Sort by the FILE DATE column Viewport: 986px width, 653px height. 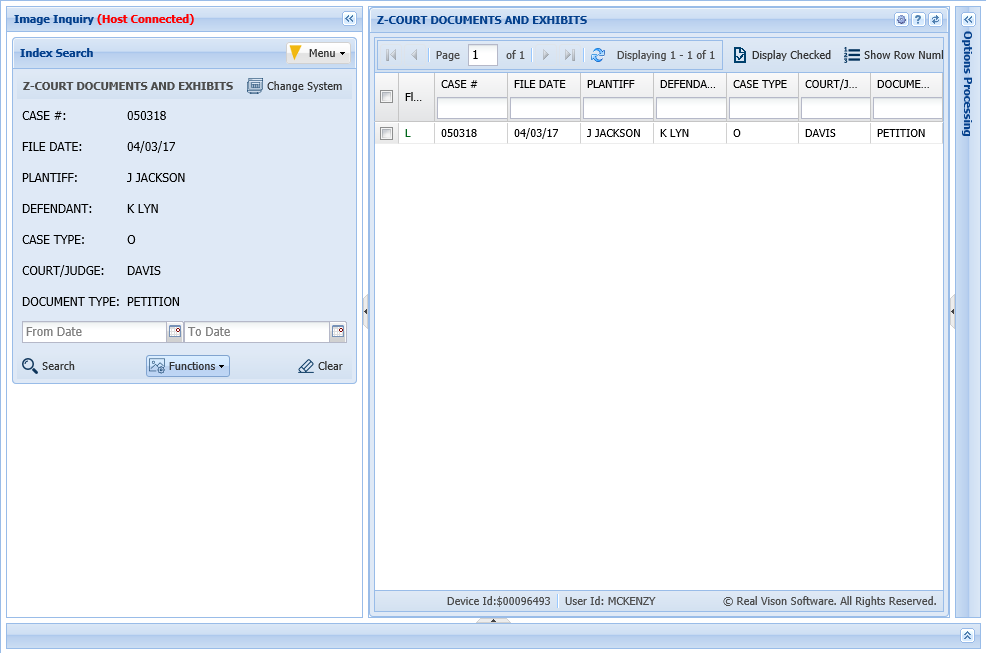[x=544, y=84]
